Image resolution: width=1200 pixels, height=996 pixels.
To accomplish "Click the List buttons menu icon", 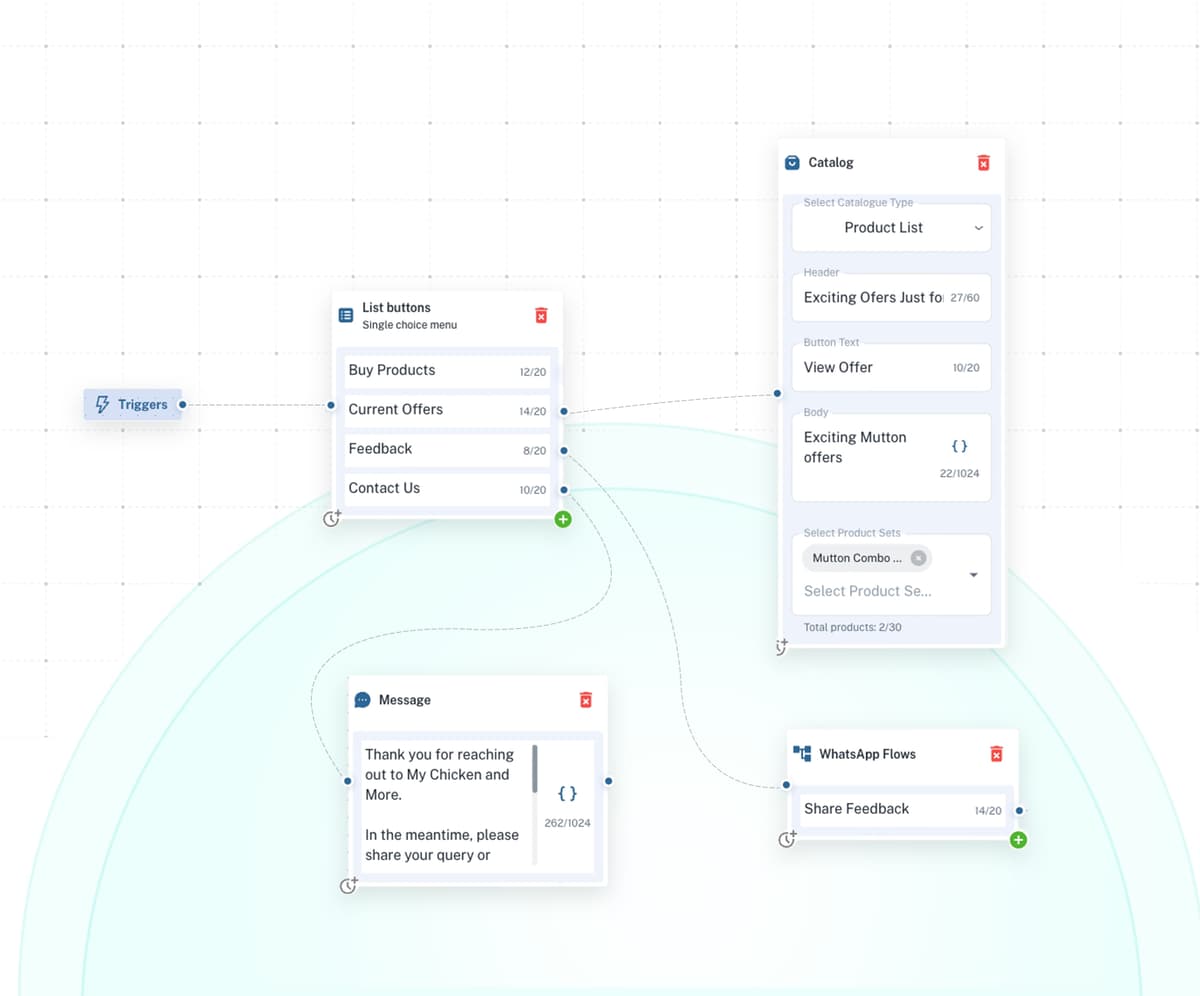I will [x=346, y=315].
